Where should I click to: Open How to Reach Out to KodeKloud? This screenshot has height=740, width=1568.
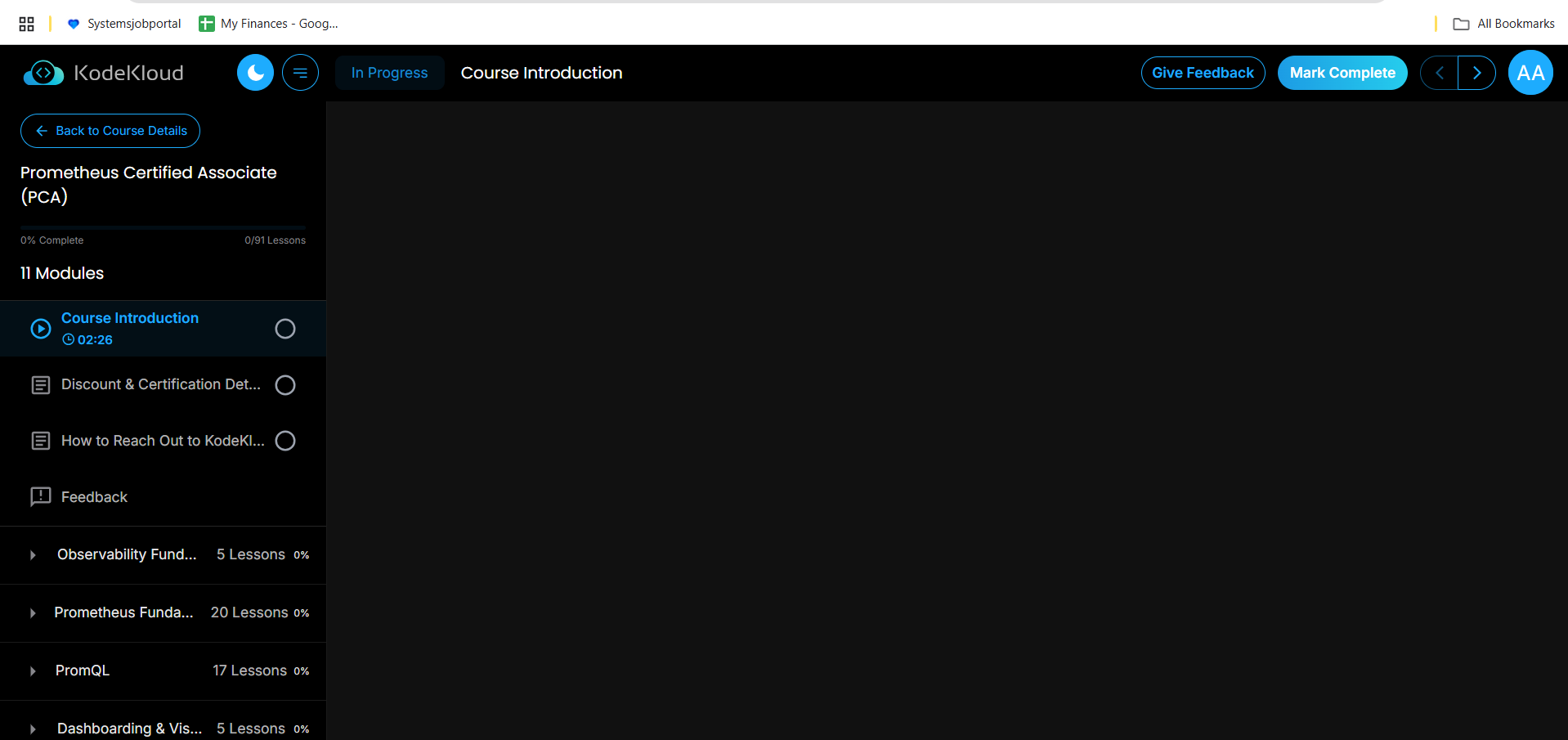(x=163, y=442)
